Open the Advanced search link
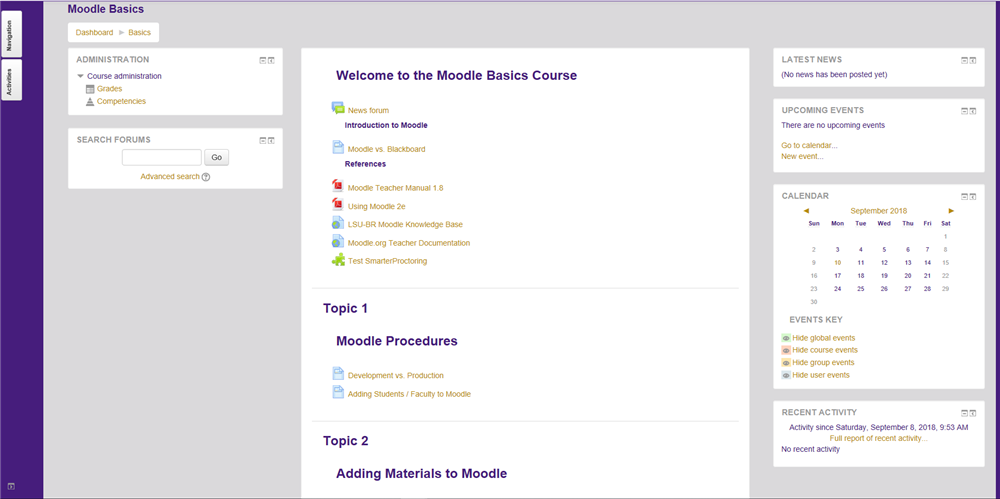 tap(170, 177)
